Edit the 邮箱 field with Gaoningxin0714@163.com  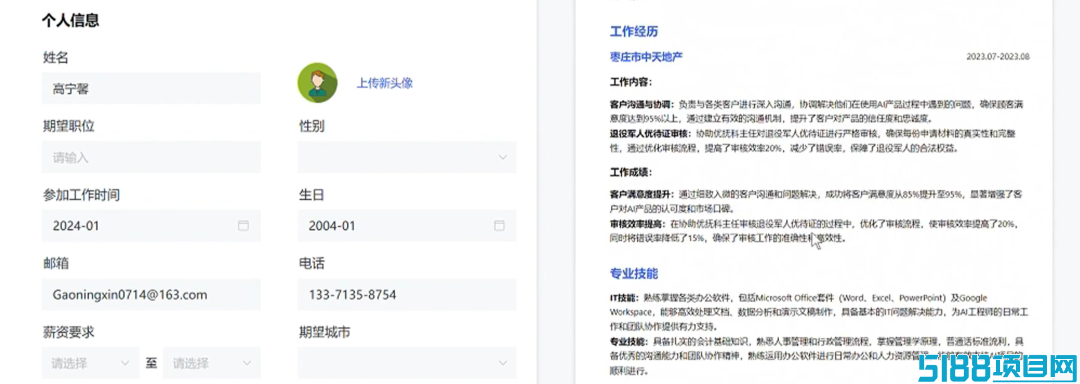point(152,295)
